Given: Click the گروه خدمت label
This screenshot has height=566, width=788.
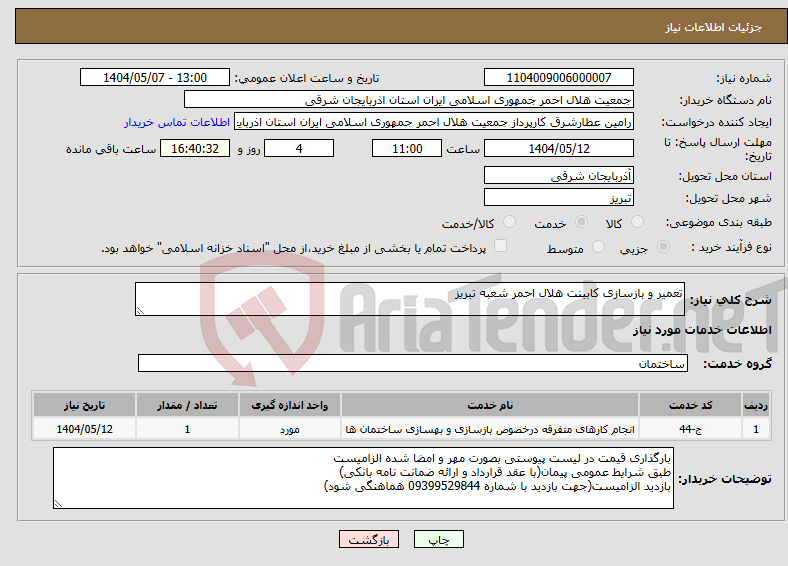Looking at the screenshot, I should [737, 364].
